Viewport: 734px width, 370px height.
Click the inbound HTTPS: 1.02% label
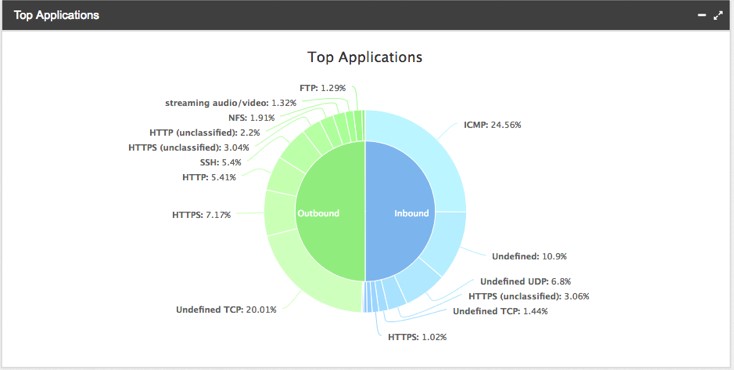417,337
